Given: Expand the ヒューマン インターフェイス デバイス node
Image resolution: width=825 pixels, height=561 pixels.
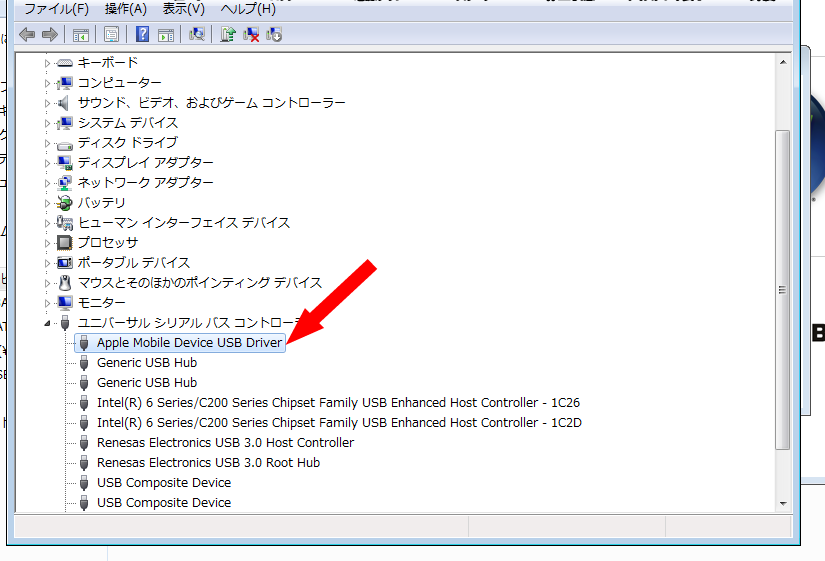Looking at the screenshot, I should pos(47,223).
